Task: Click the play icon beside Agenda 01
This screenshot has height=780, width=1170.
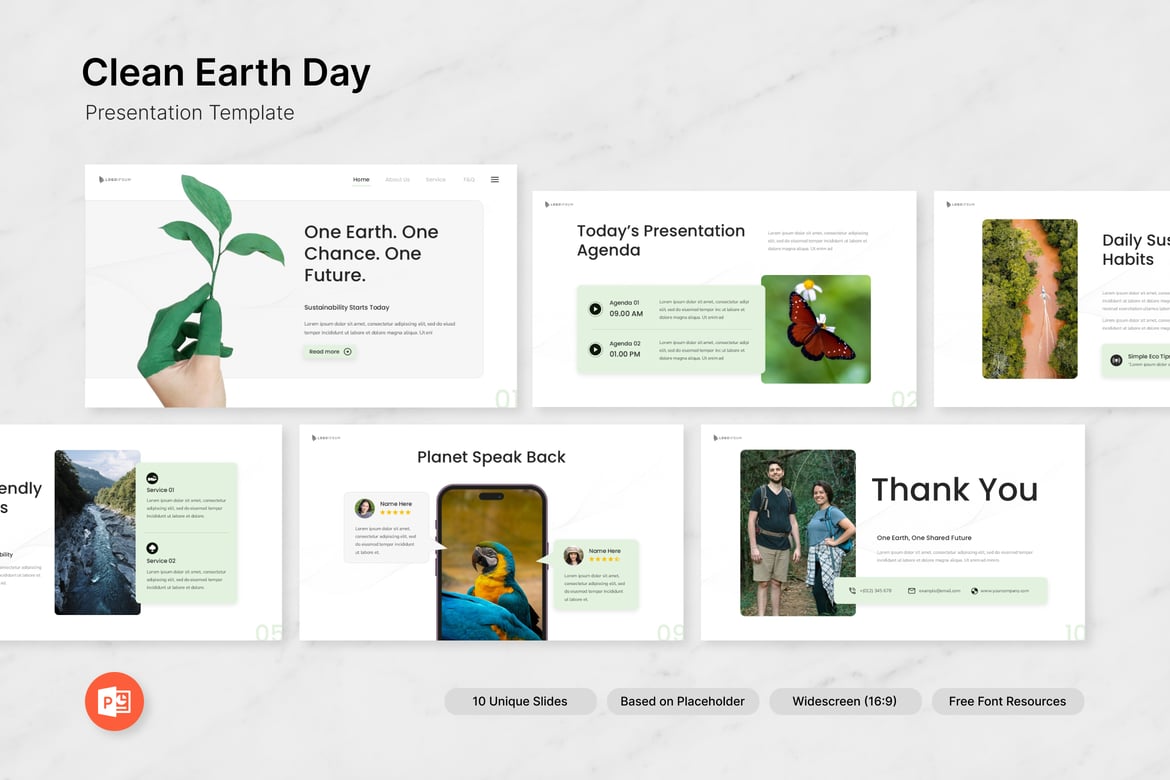Action: pos(595,308)
